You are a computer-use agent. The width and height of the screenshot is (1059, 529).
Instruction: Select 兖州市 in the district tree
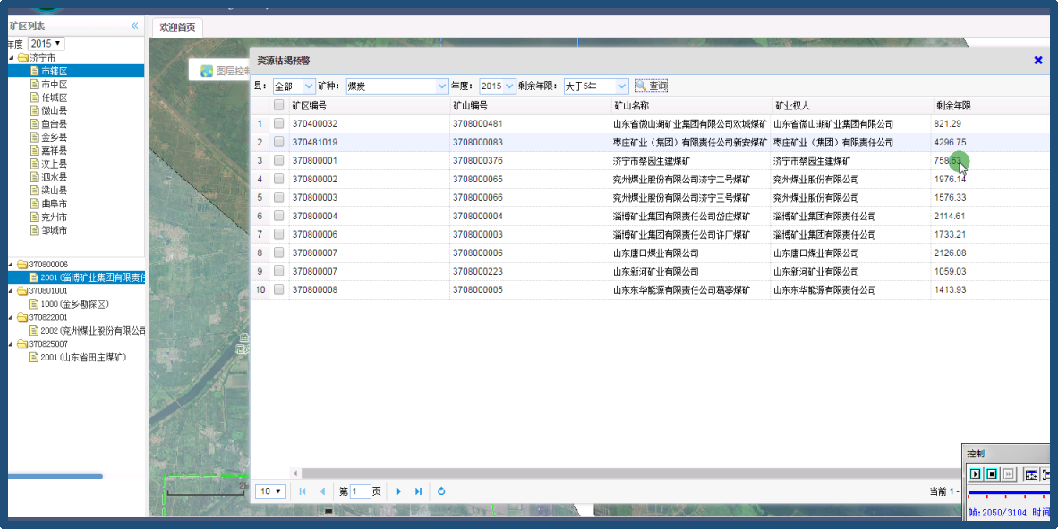[x=54, y=217]
